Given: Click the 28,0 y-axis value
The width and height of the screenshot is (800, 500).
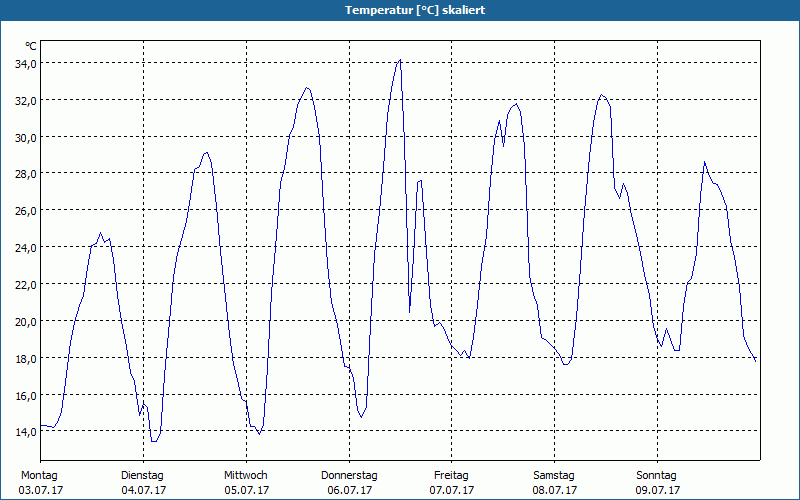Looking at the screenshot, I should pyautogui.click(x=26, y=174).
